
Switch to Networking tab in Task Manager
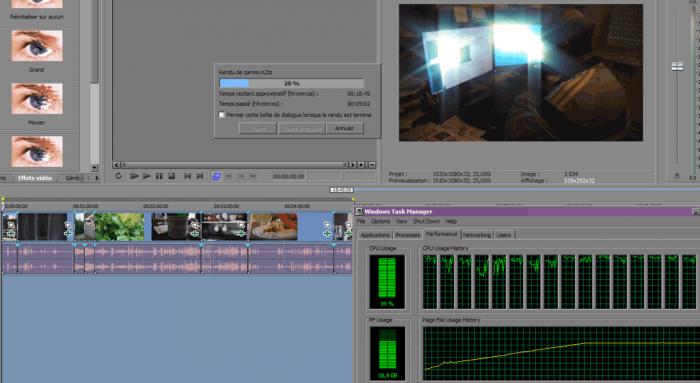pos(477,235)
